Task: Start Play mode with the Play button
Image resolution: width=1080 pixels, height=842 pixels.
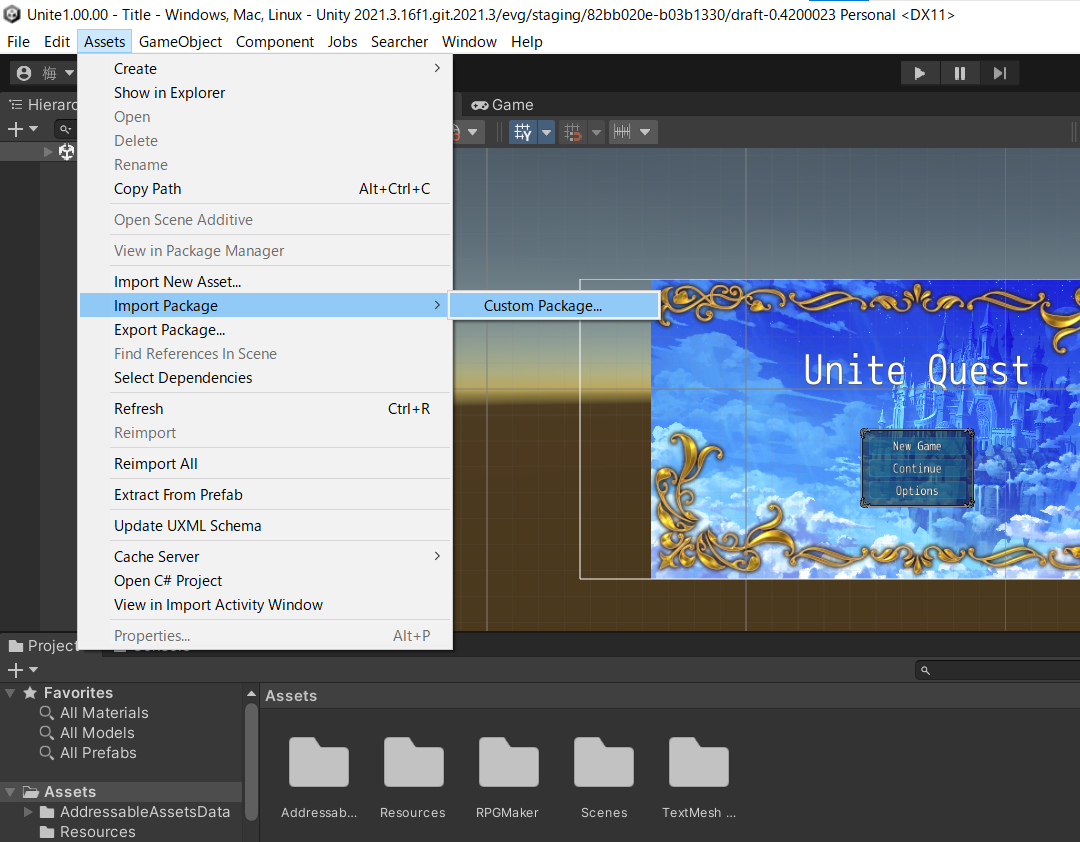Action: point(920,73)
